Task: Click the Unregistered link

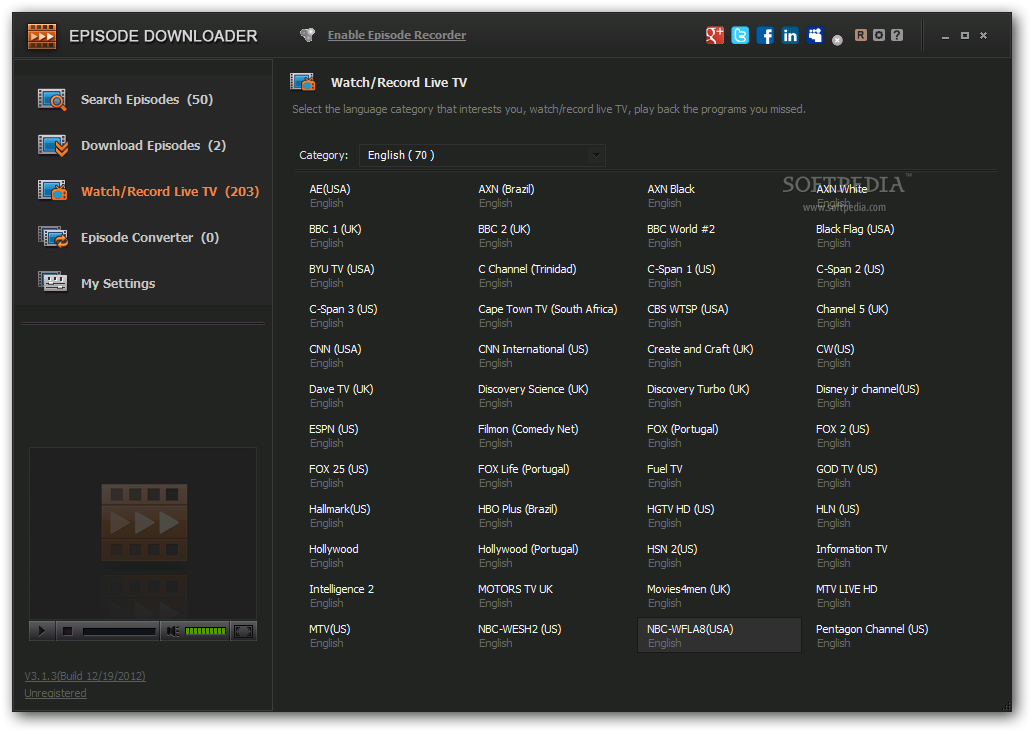Action: (x=55, y=693)
